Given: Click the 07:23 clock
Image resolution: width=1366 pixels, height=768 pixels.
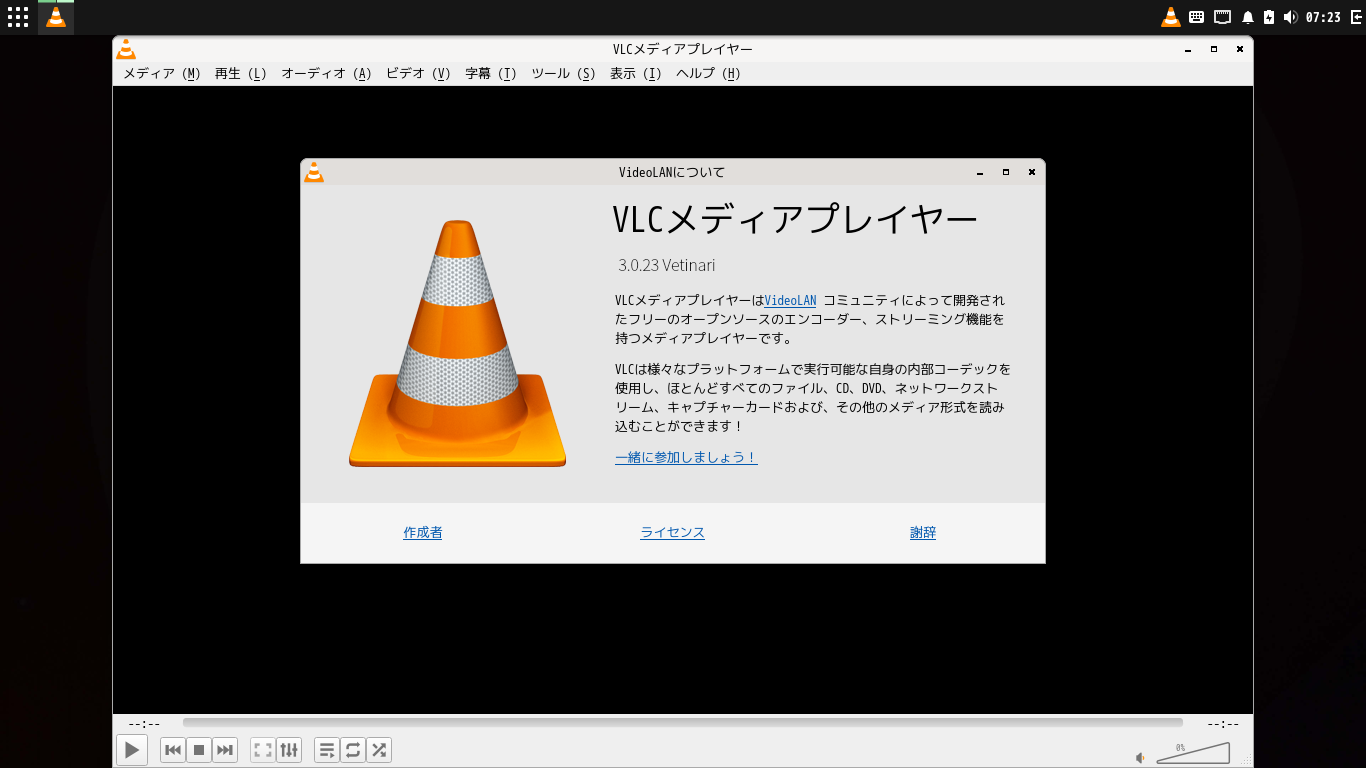Looking at the screenshot, I should tap(1323, 17).
